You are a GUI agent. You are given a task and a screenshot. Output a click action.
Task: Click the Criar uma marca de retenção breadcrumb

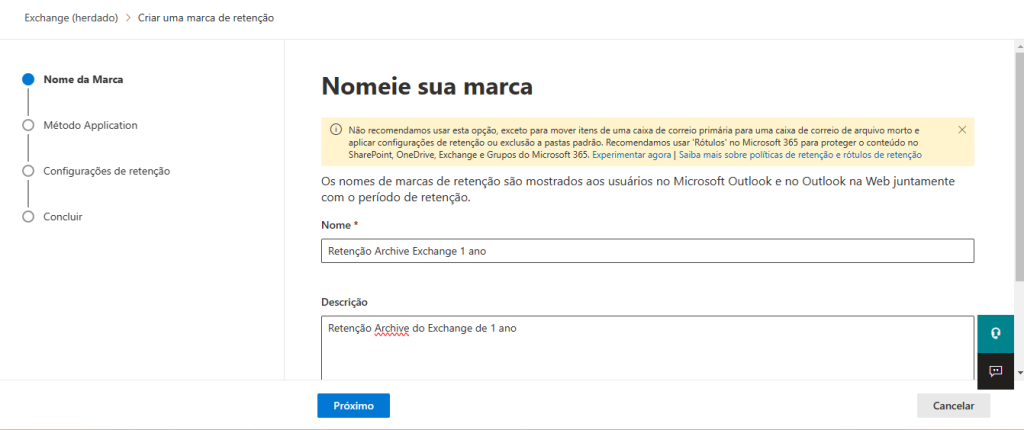click(x=206, y=18)
